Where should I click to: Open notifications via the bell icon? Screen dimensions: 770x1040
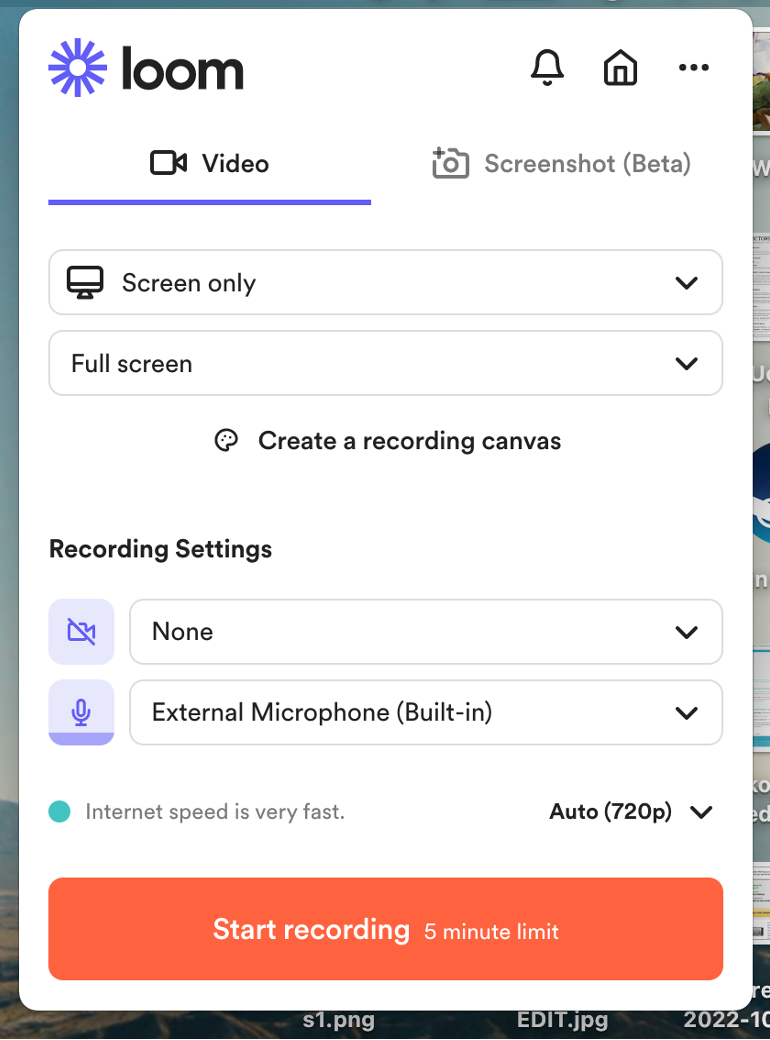pos(546,67)
